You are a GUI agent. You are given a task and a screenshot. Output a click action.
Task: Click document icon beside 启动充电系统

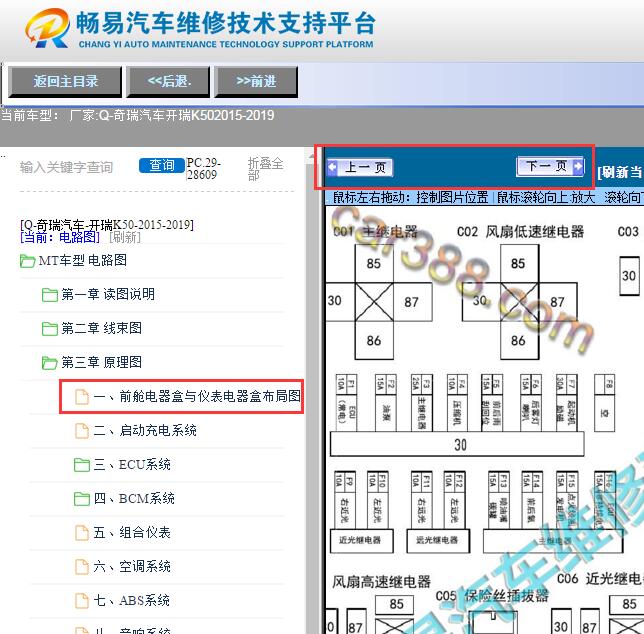pos(82,431)
